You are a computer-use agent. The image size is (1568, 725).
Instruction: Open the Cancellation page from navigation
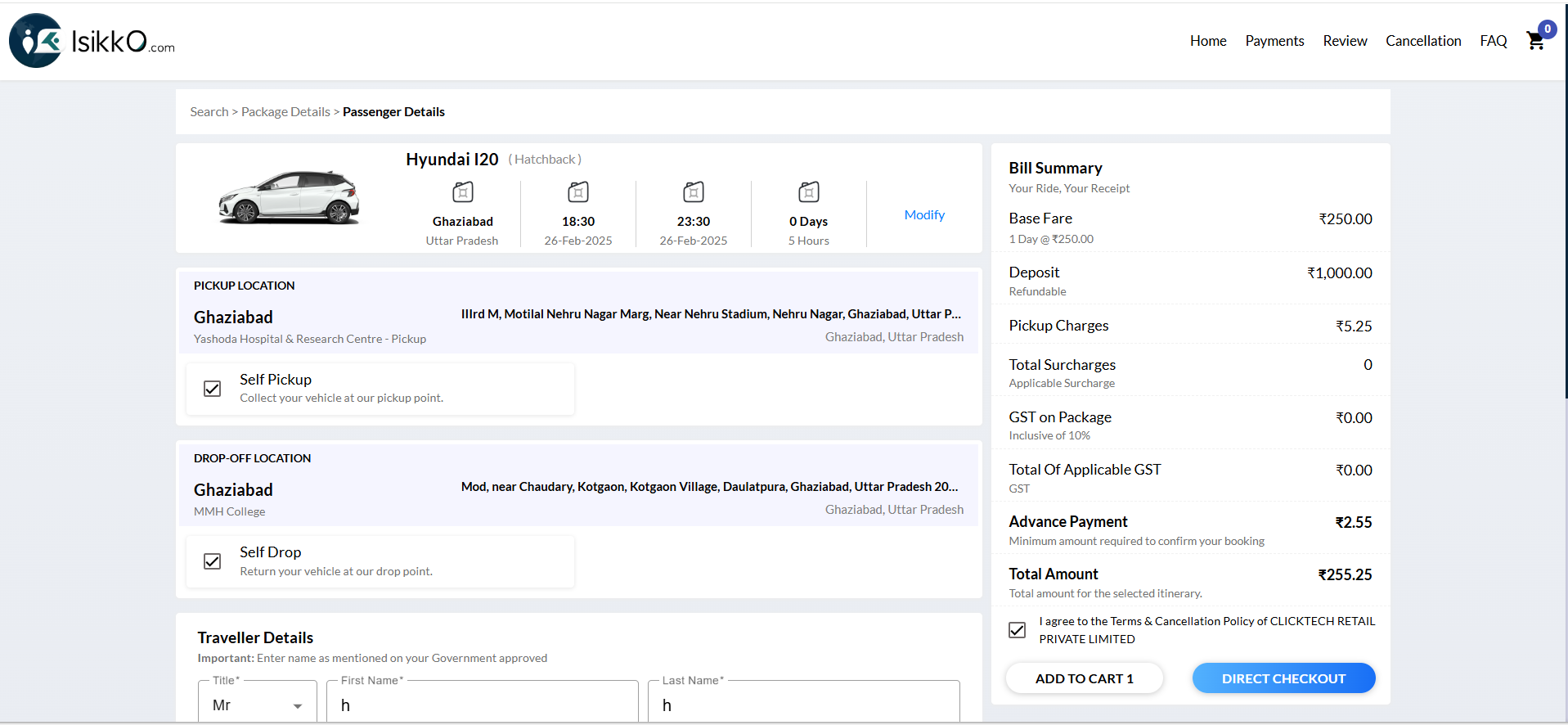coord(1422,41)
